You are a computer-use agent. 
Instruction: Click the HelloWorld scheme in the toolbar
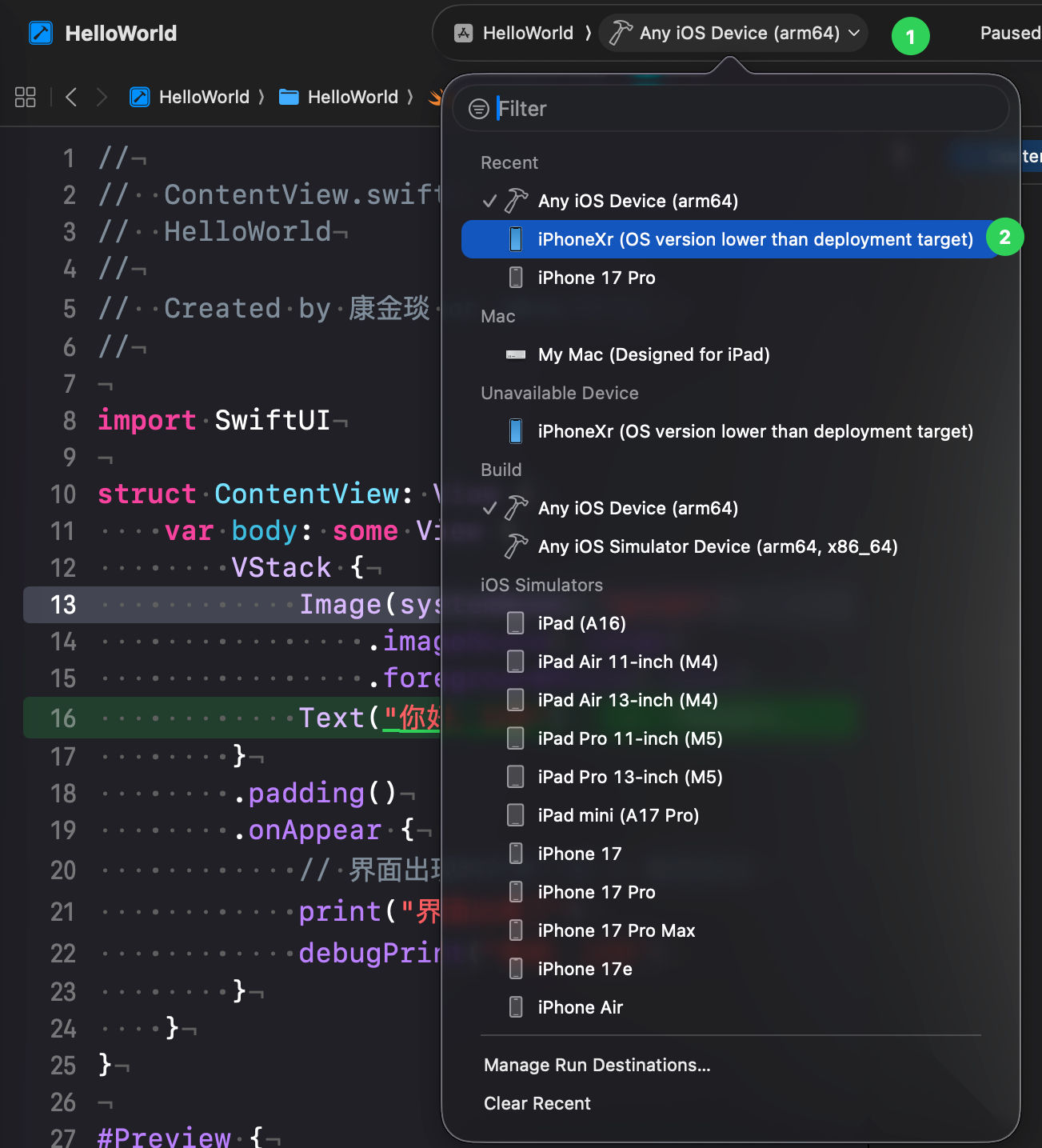514,33
